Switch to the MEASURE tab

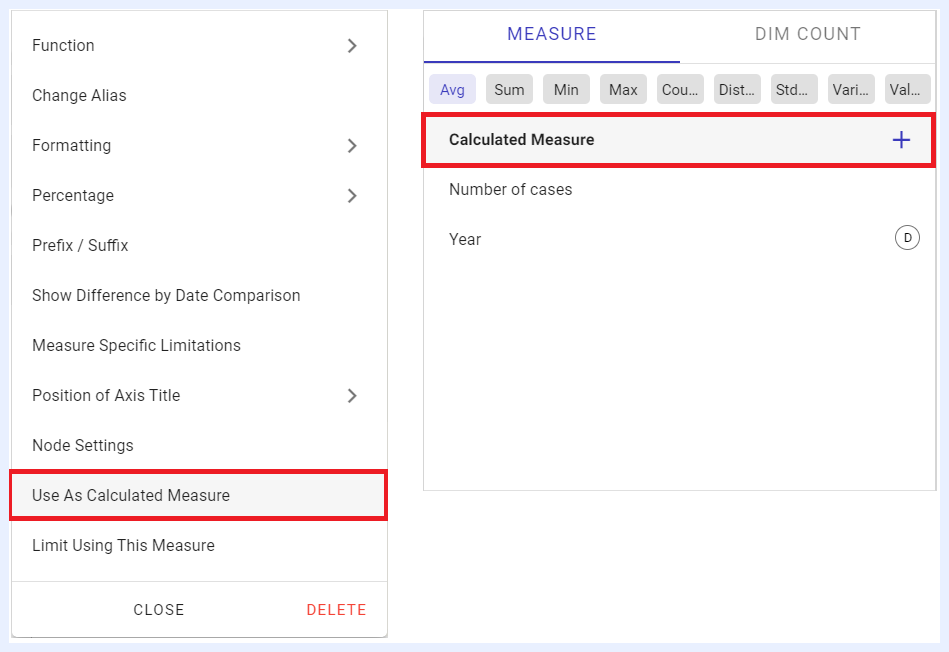coord(551,35)
